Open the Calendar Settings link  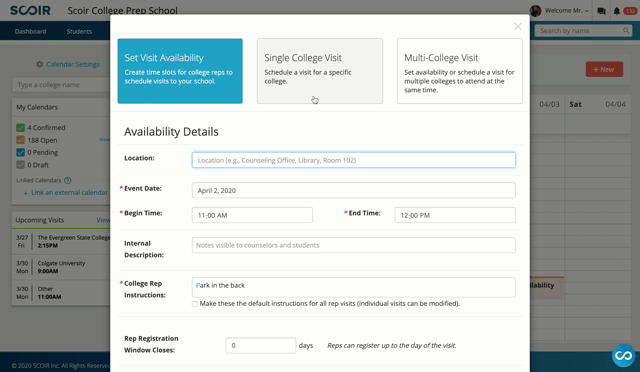tap(73, 65)
